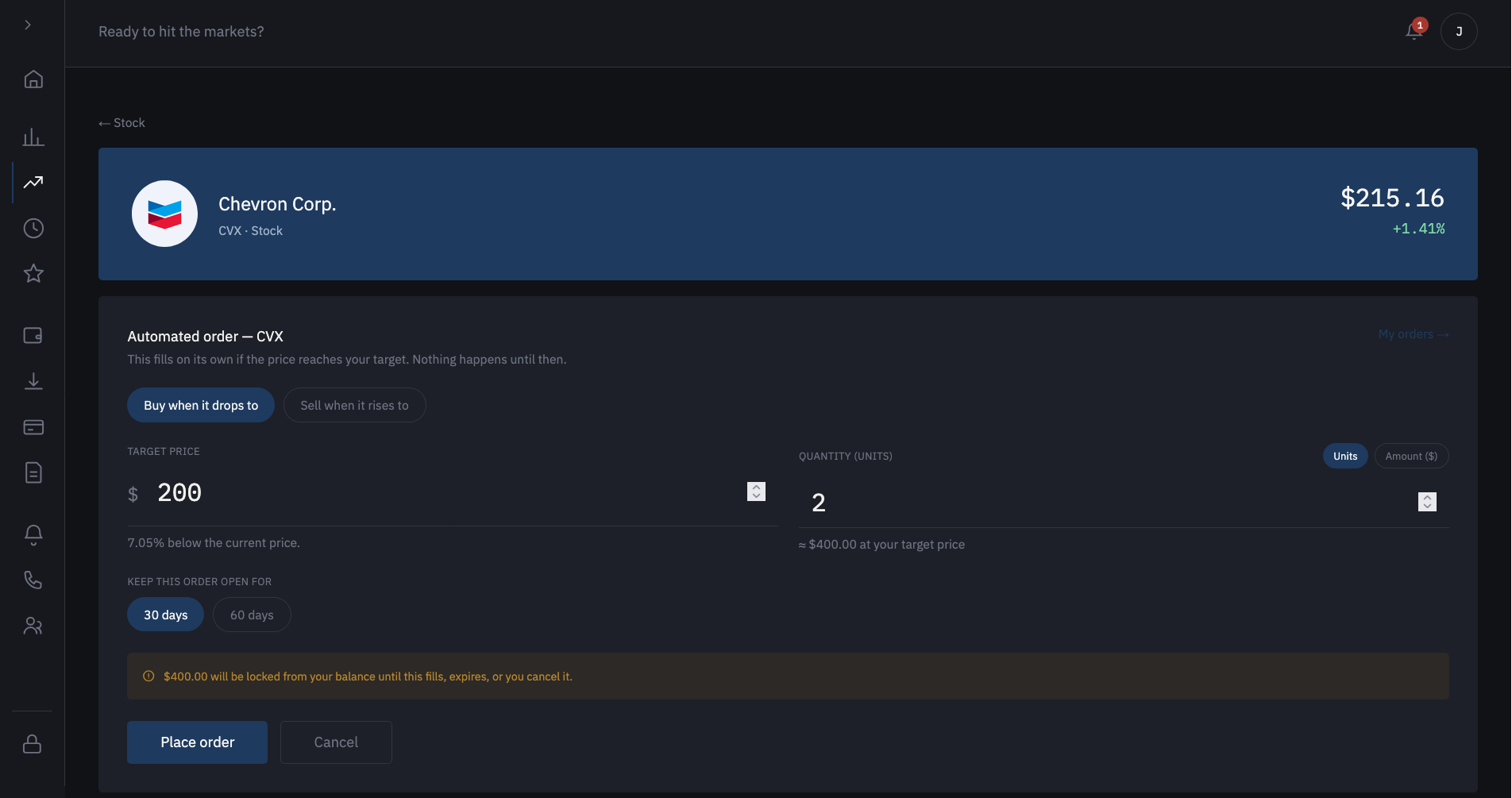Open the credit card icon in sidebar
Screen dimensions: 1512x798
(x=33, y=427)
